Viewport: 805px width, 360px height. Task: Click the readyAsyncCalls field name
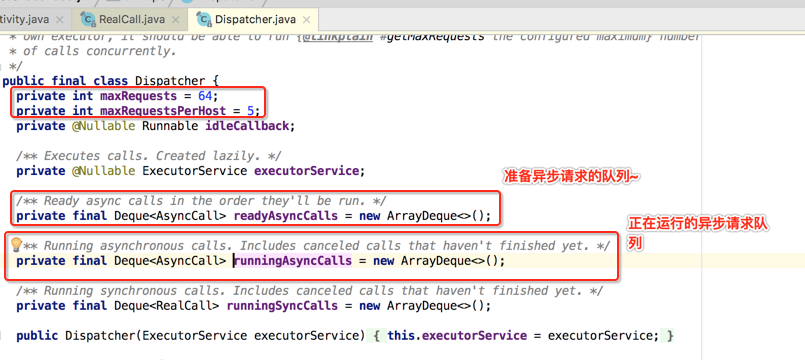tap(285, 216)
